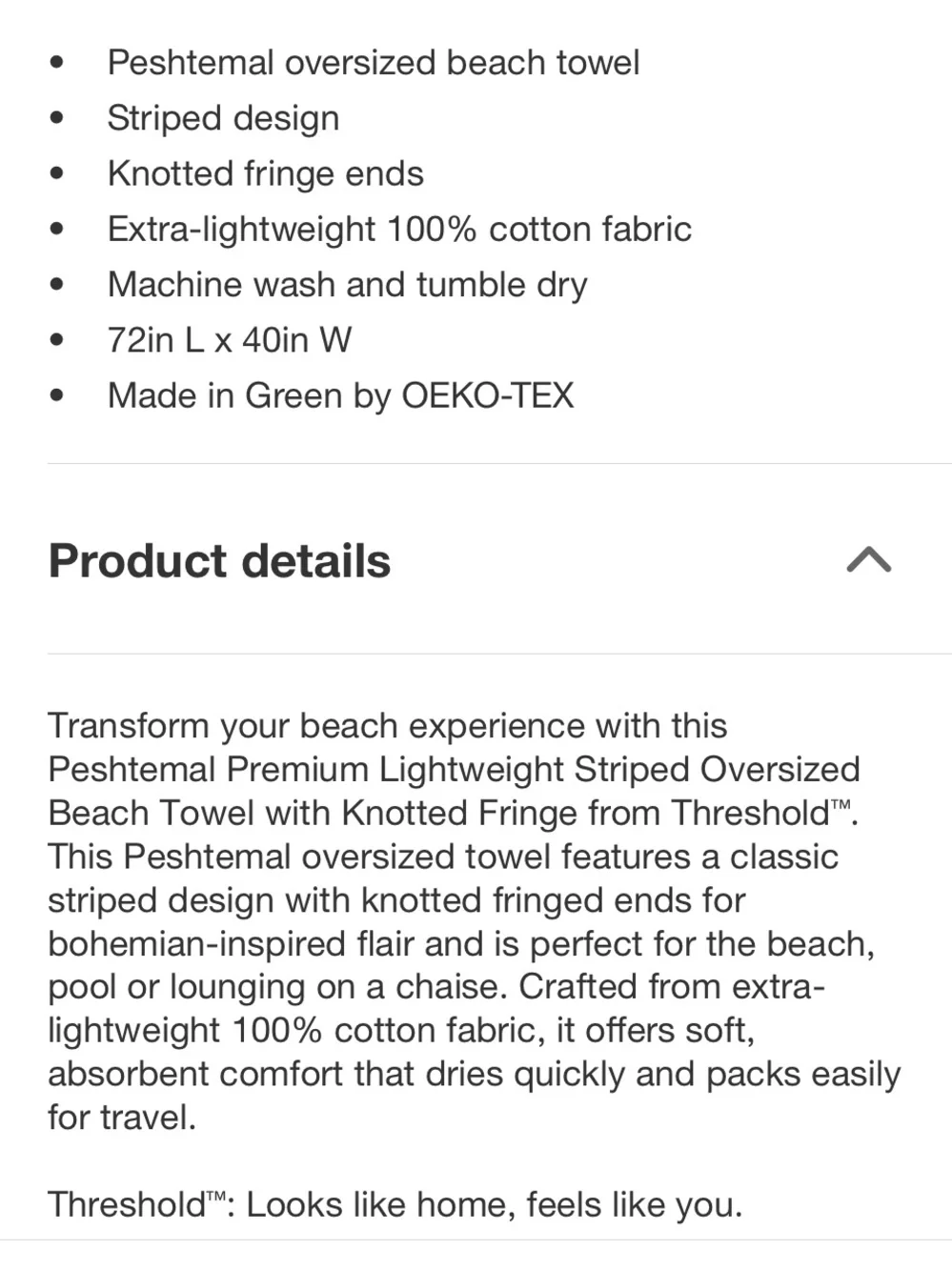Tap the Threshold tagline at bottom

click(x=395, y=1204)
